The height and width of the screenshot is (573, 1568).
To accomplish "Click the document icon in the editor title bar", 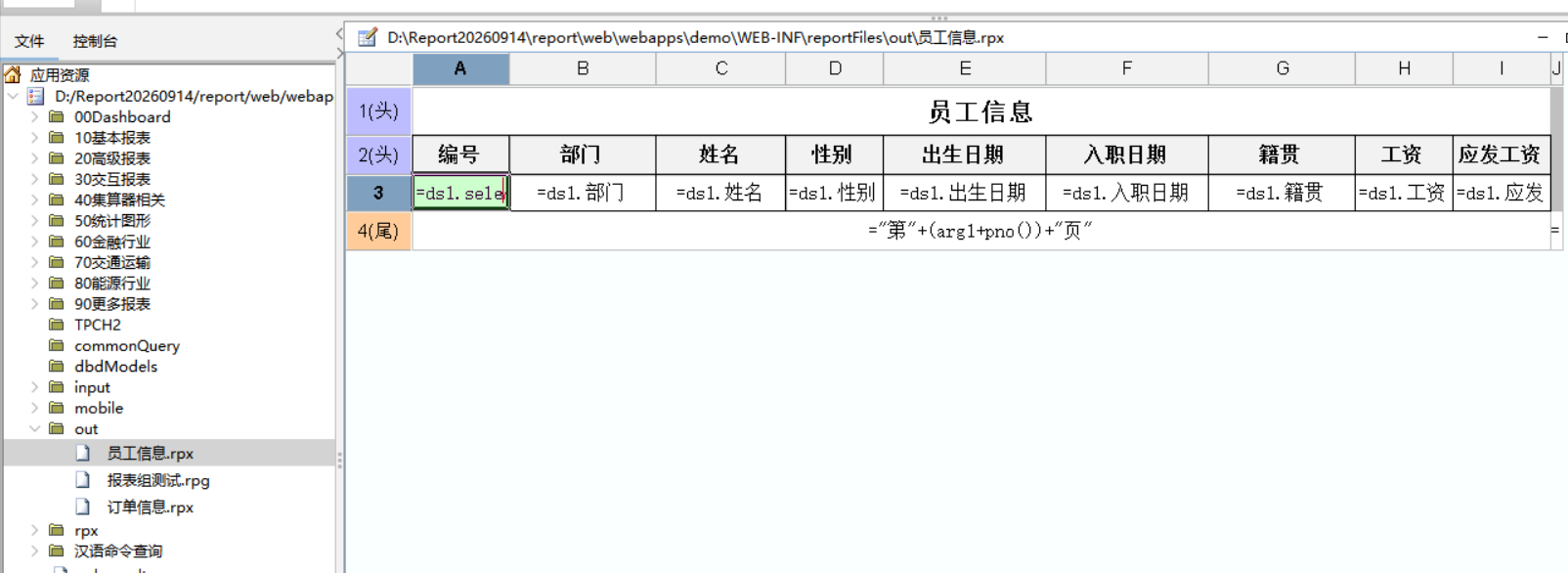I will point(368,38).
